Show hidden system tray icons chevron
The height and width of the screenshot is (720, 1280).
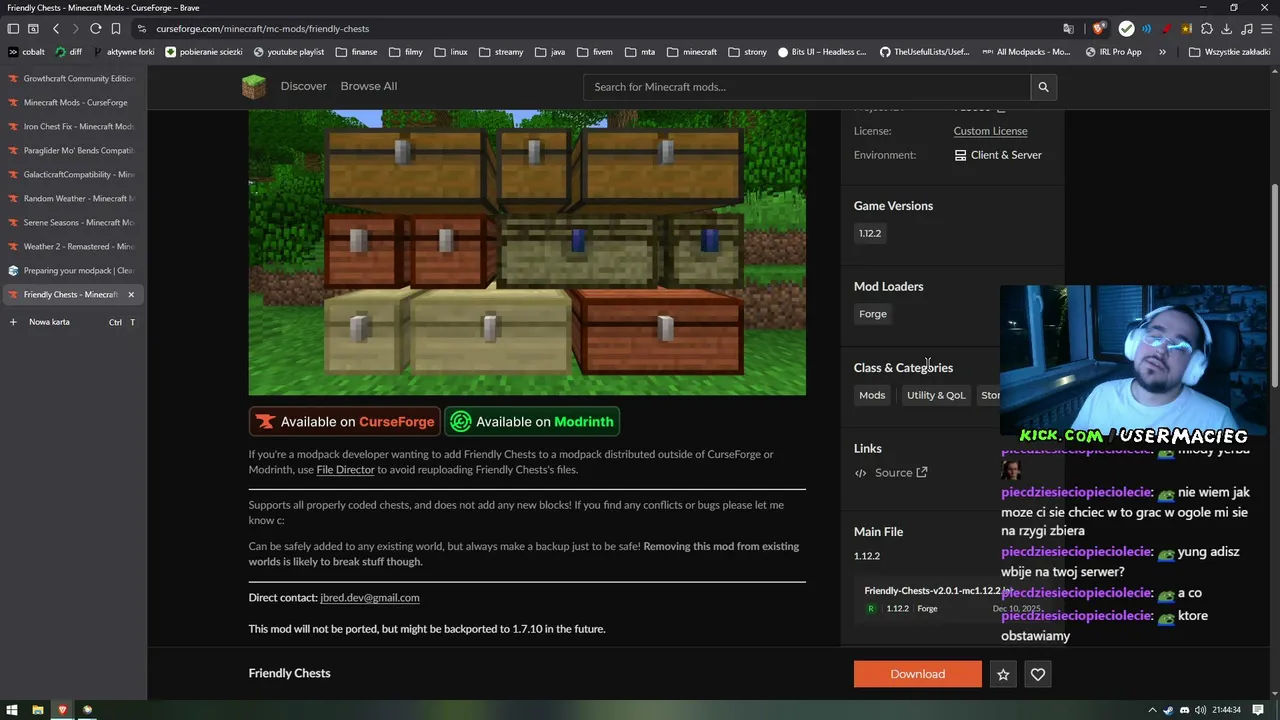[x=1153, y=710]
